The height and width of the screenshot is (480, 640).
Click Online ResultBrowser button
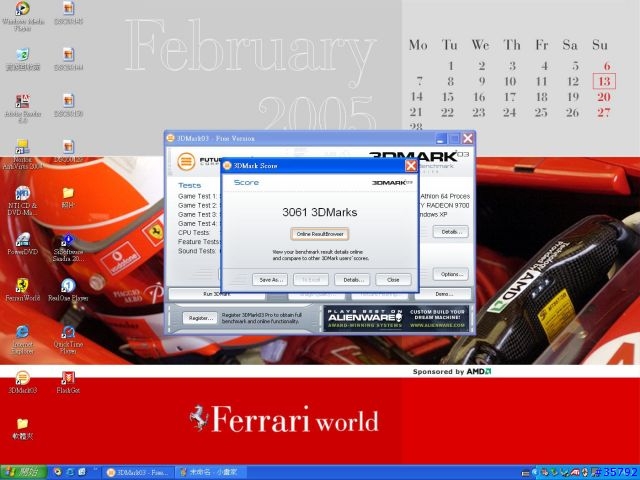pyautogui.click(x=320, y=234)
